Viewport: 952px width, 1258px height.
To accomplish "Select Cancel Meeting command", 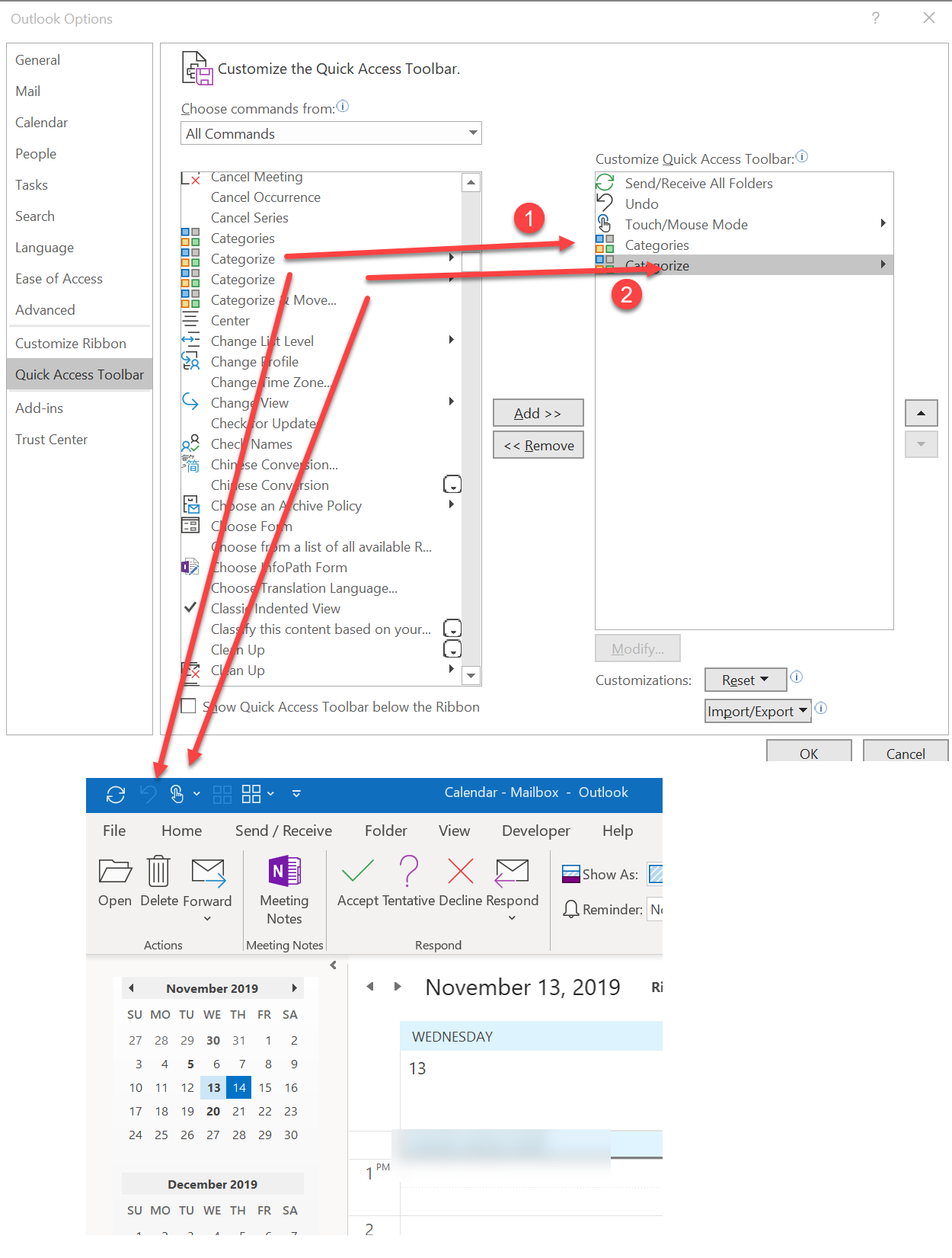I will [321, 178].
